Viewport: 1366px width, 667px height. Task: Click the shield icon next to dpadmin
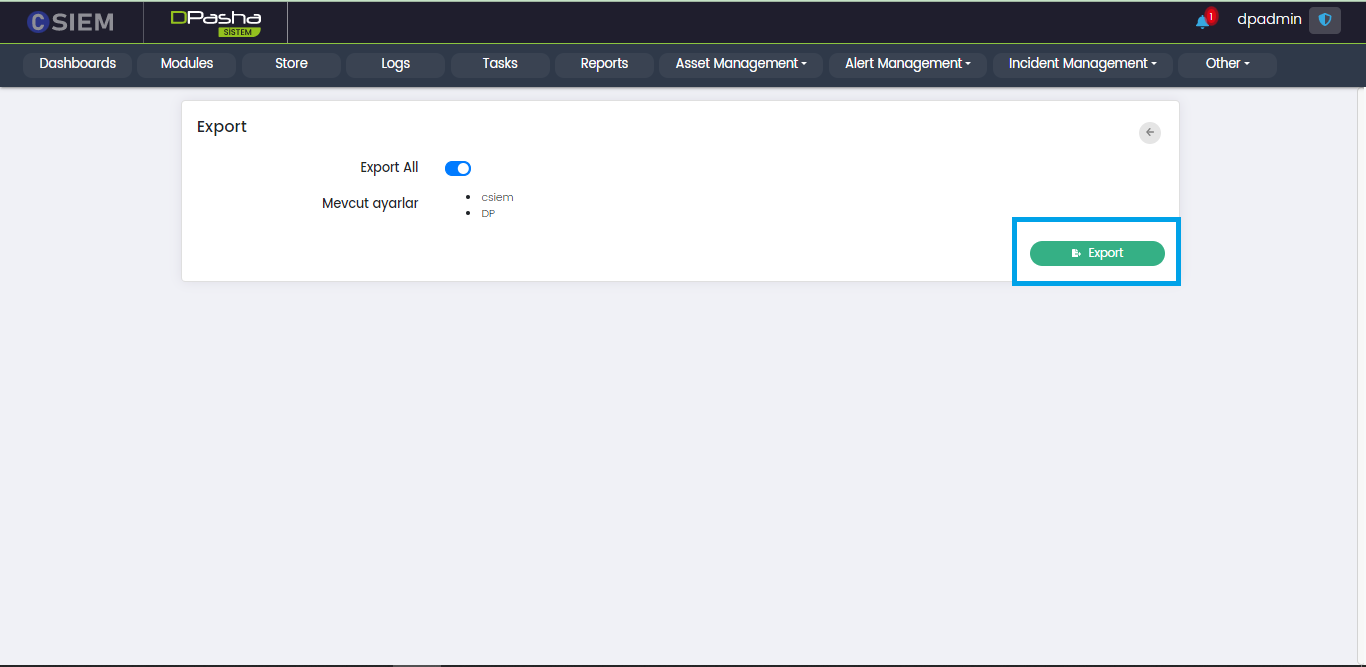[x=1324, y=20]
